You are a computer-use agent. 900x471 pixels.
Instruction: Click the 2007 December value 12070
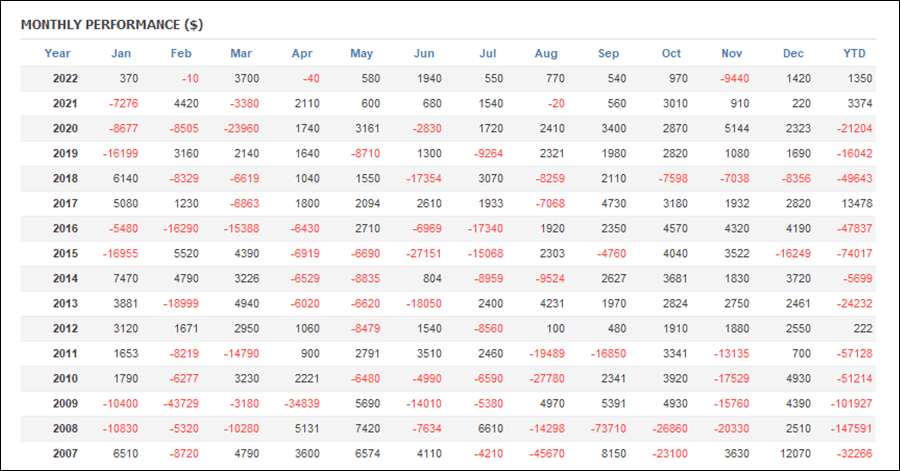coord(796,453)
